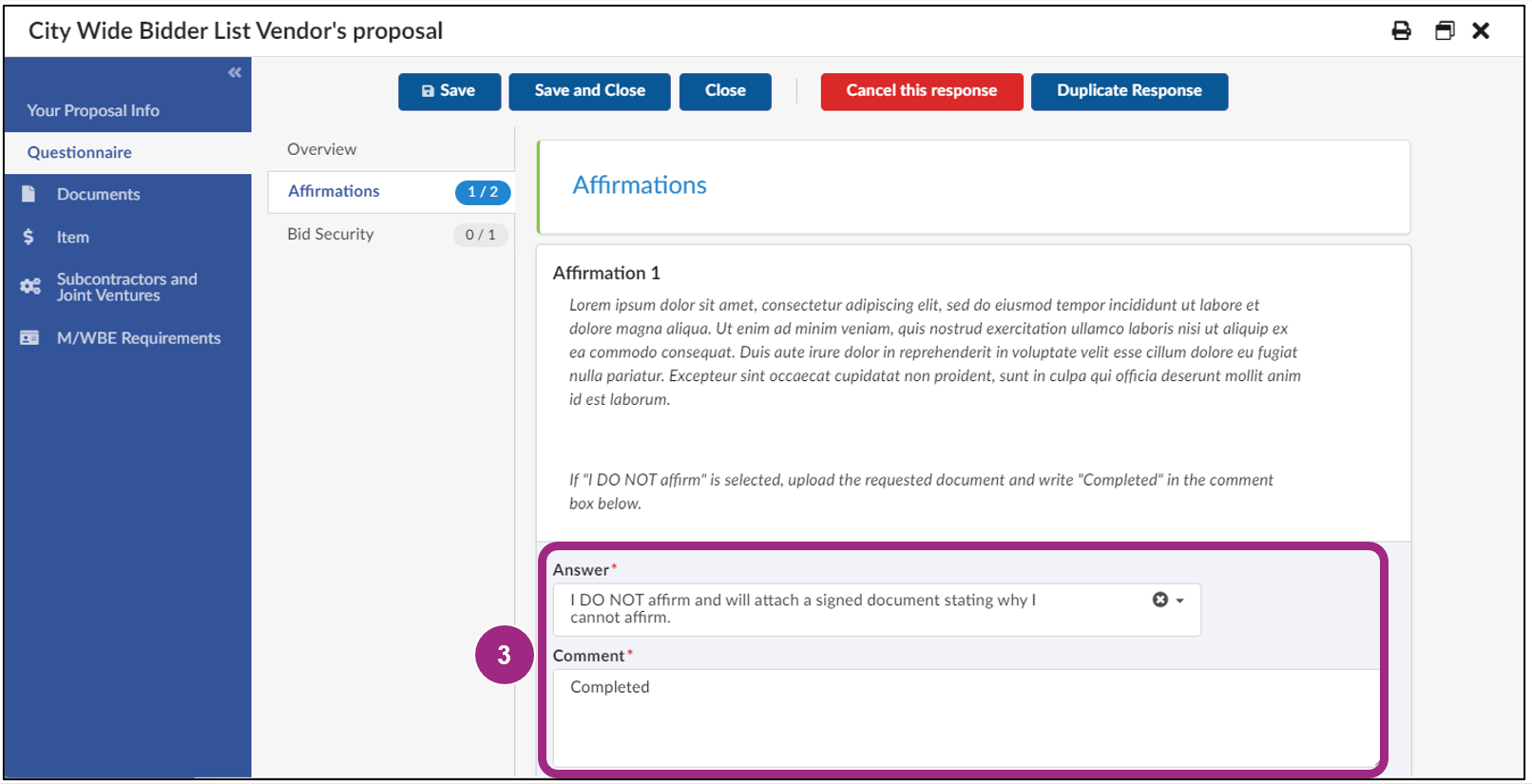The width and height of the screenshot is (1532, 784).
Task: Open the Questionnaire section
Action: tap(80, 152)
